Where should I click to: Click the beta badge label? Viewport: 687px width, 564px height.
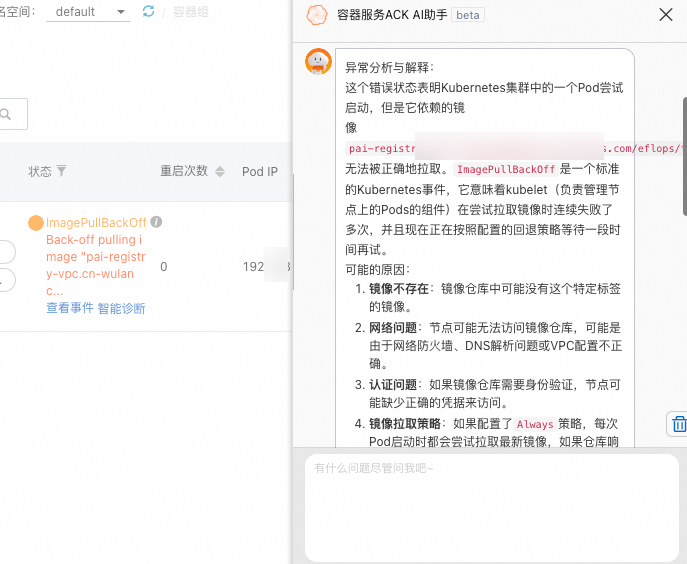[x=468, y=15]
